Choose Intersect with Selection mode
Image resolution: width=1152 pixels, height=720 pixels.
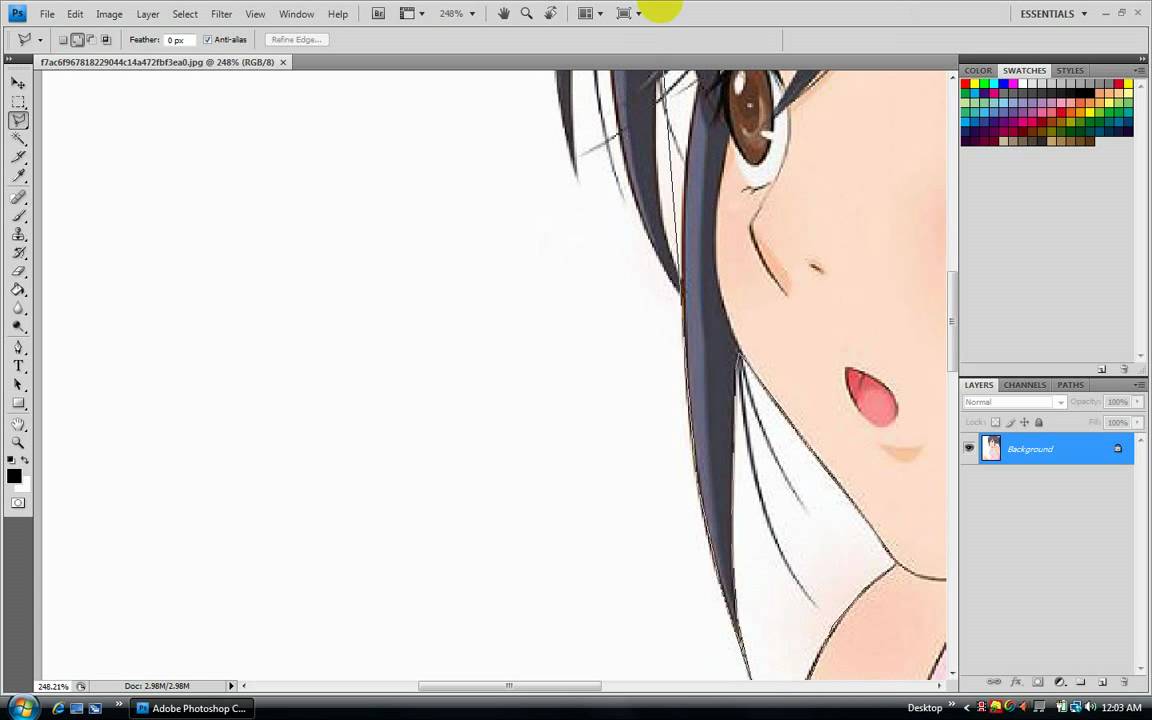click(x=106, y=40)
